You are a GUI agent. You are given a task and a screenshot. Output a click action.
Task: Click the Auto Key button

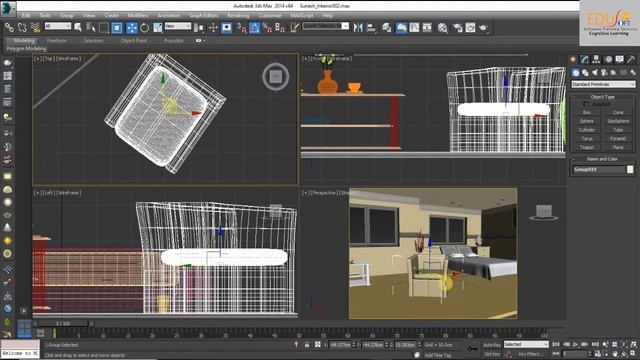(492, 345)
